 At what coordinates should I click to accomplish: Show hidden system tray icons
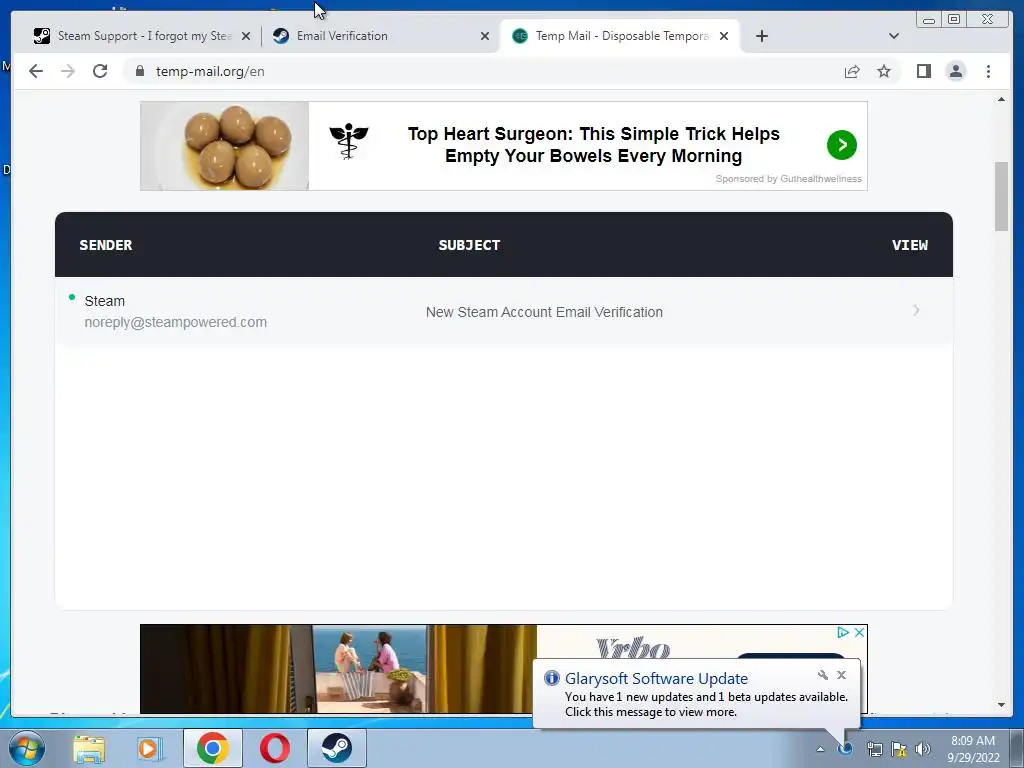tap(820, 749)
